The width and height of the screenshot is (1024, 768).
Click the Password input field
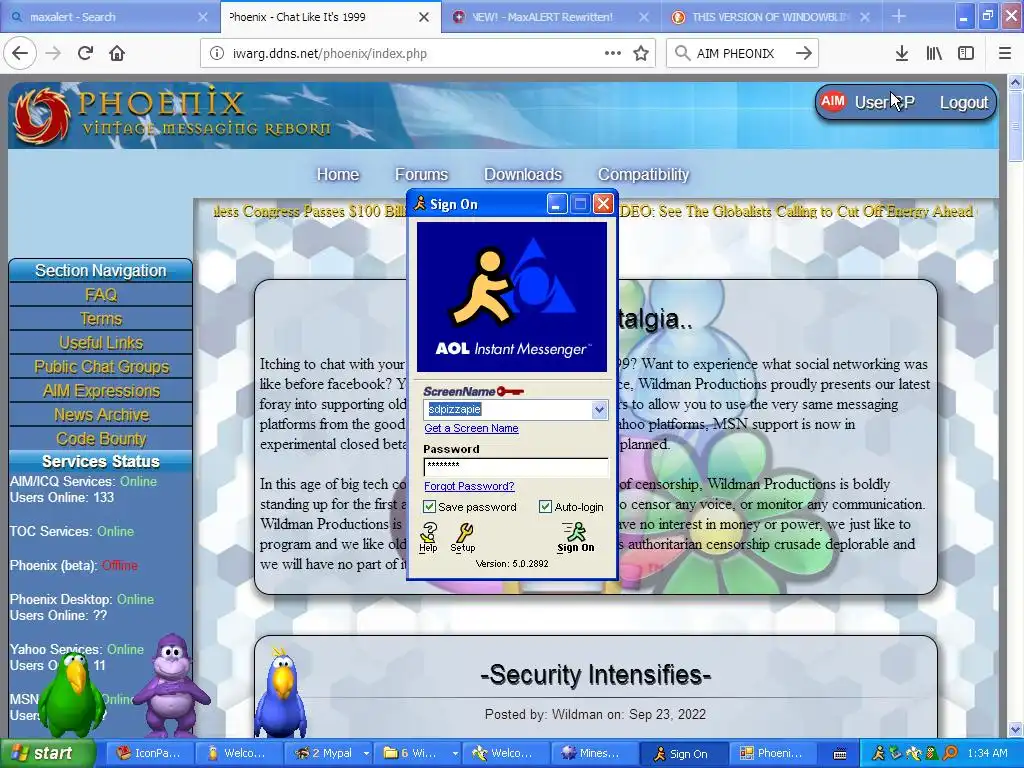click(515, 466)
